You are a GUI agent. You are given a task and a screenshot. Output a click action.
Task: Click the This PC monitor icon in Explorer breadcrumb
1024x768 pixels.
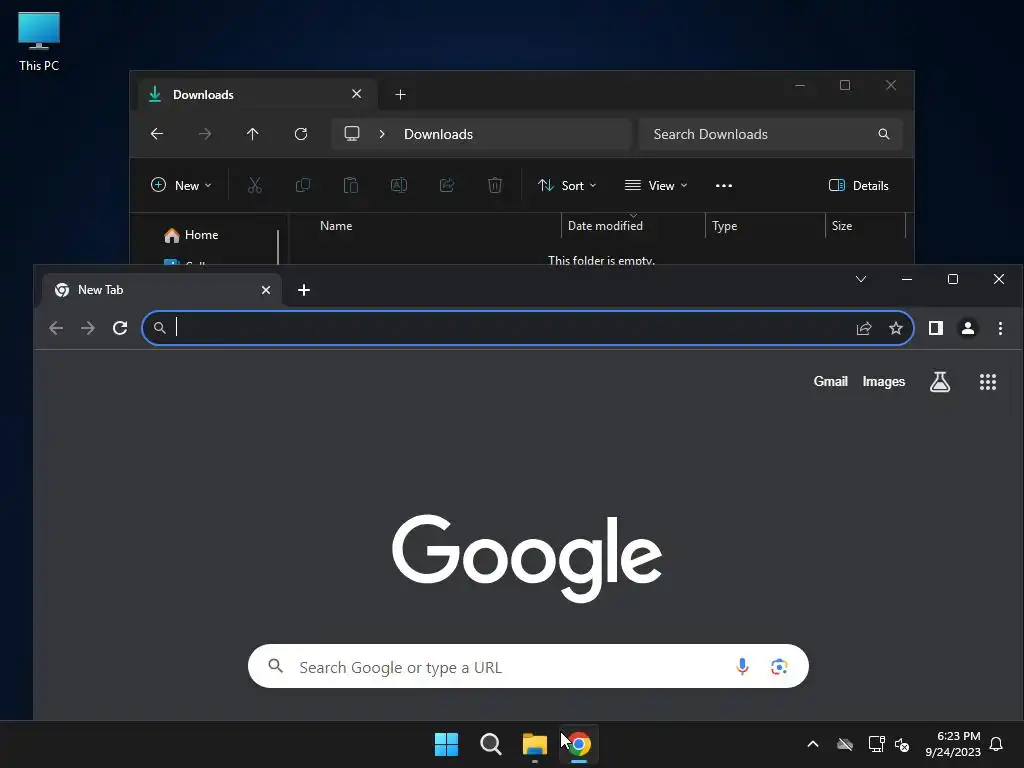(x=352, y=133)
